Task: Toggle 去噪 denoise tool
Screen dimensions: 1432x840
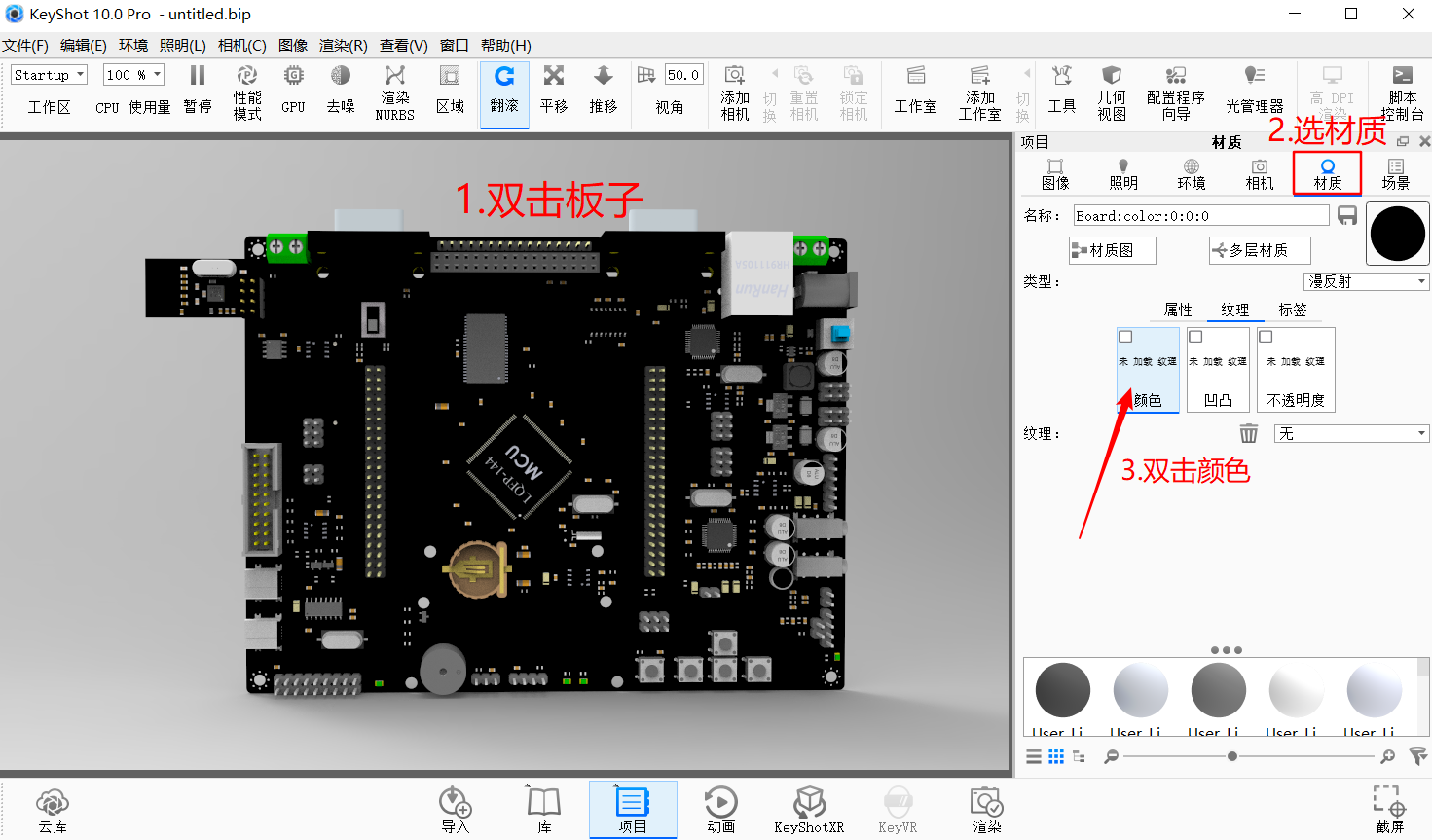Action: (341, 90)
